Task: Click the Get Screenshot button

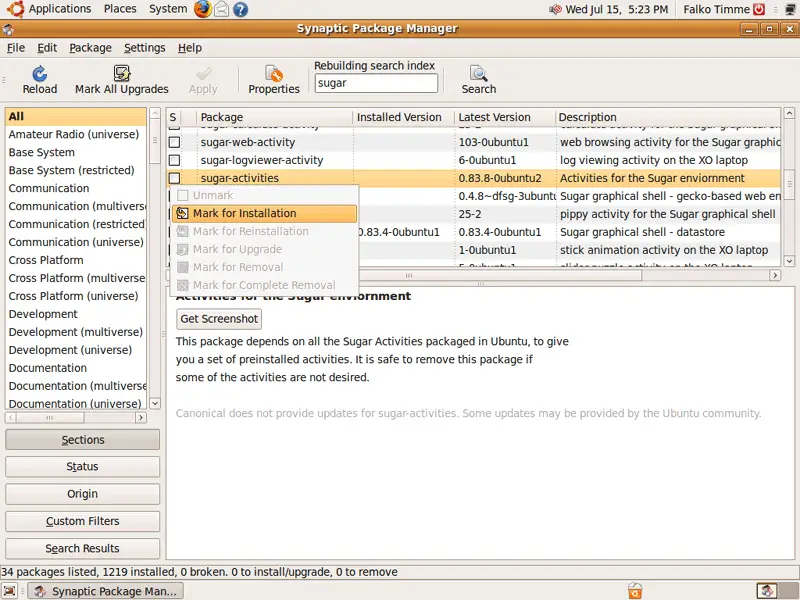Action: 219,319
